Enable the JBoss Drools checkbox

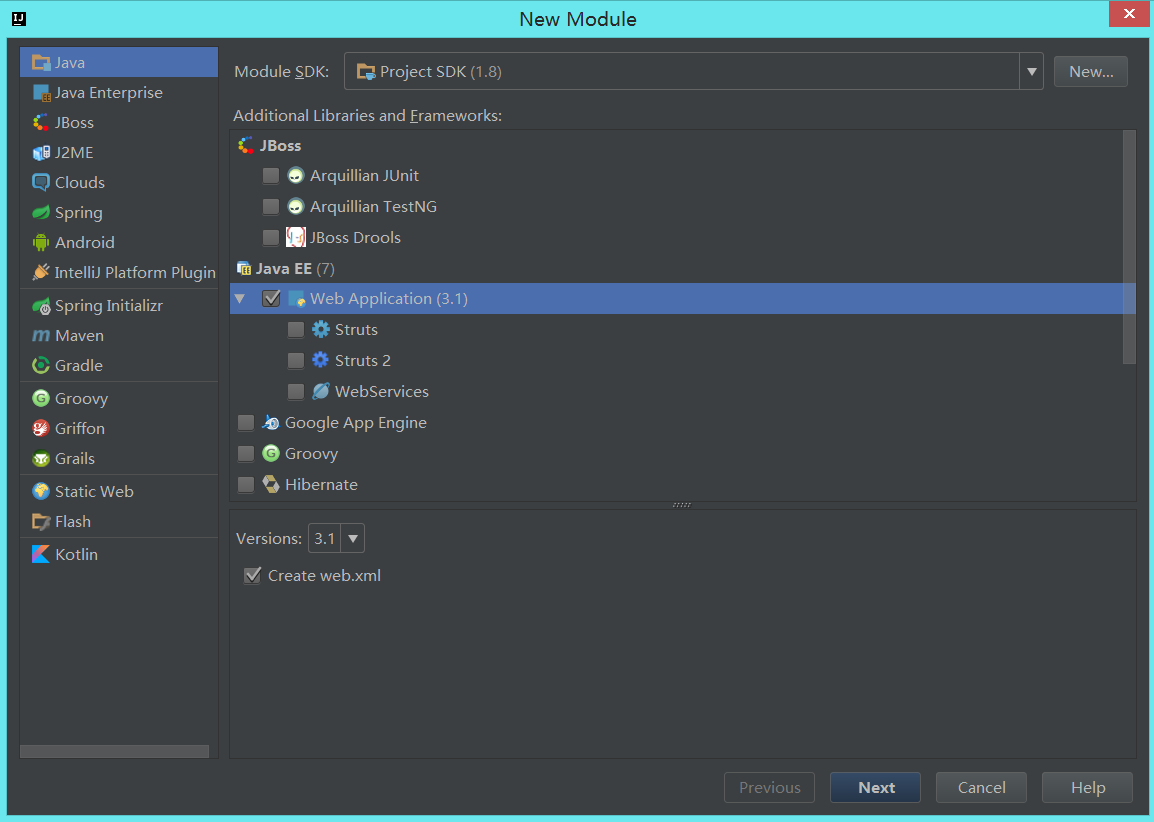click(x=271, y=238)
